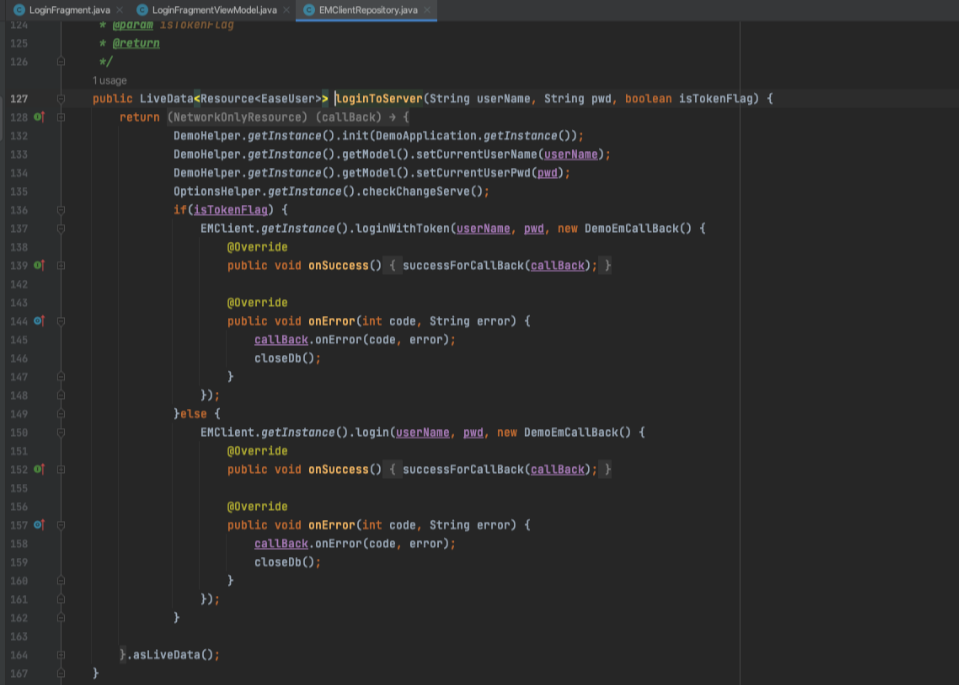Collapse the if block fold on line 136
959x685 pixels.
point(61,210)
